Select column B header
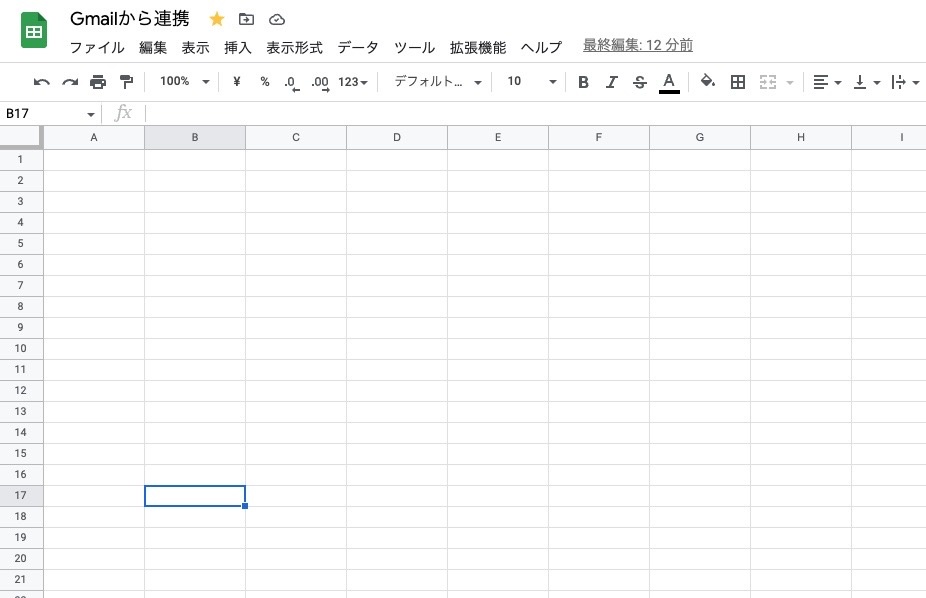 [195, 137]
